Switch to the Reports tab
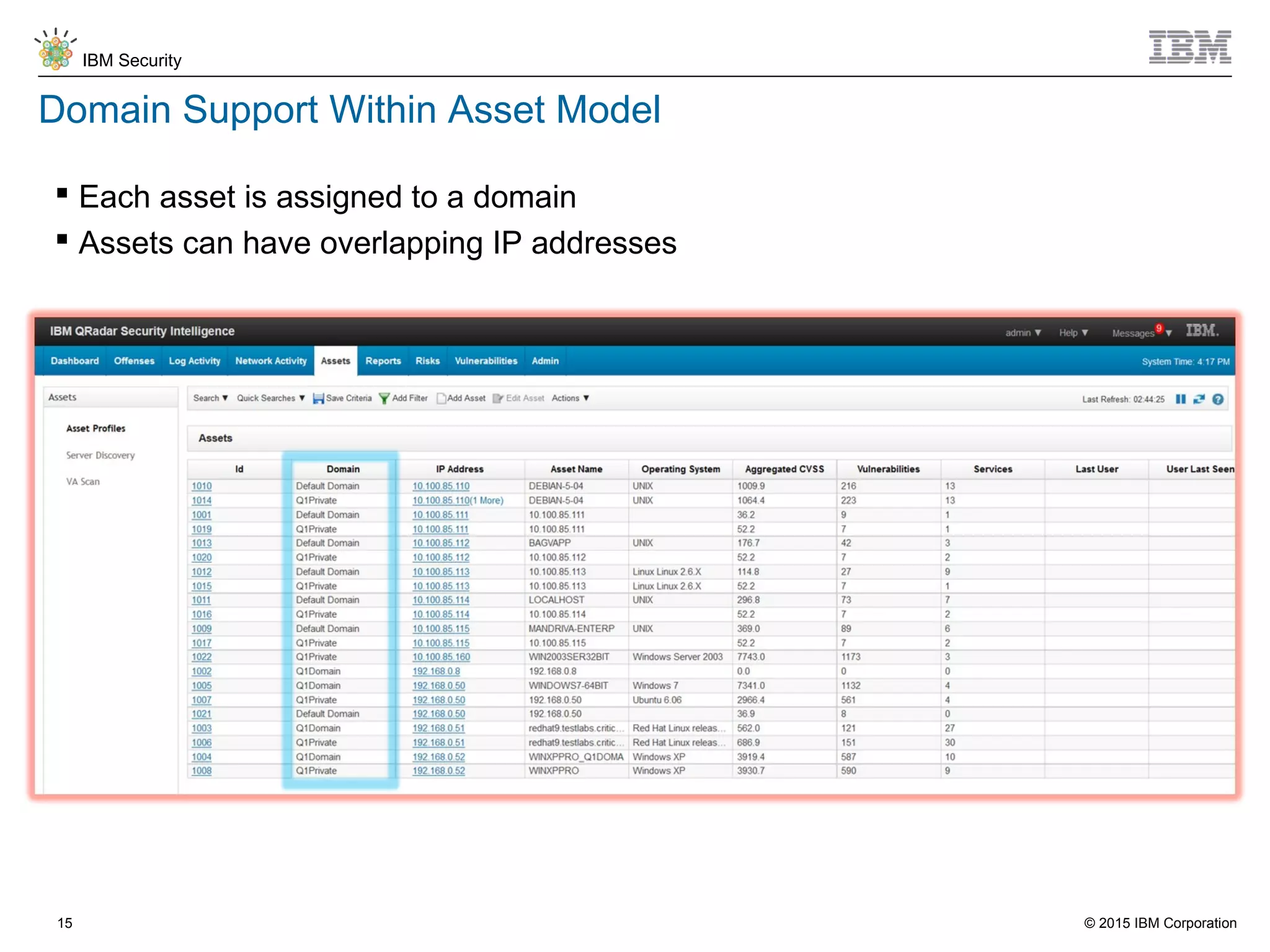Image resolution: width=1270 pixels, height=952 pixels. pos(383,361)
